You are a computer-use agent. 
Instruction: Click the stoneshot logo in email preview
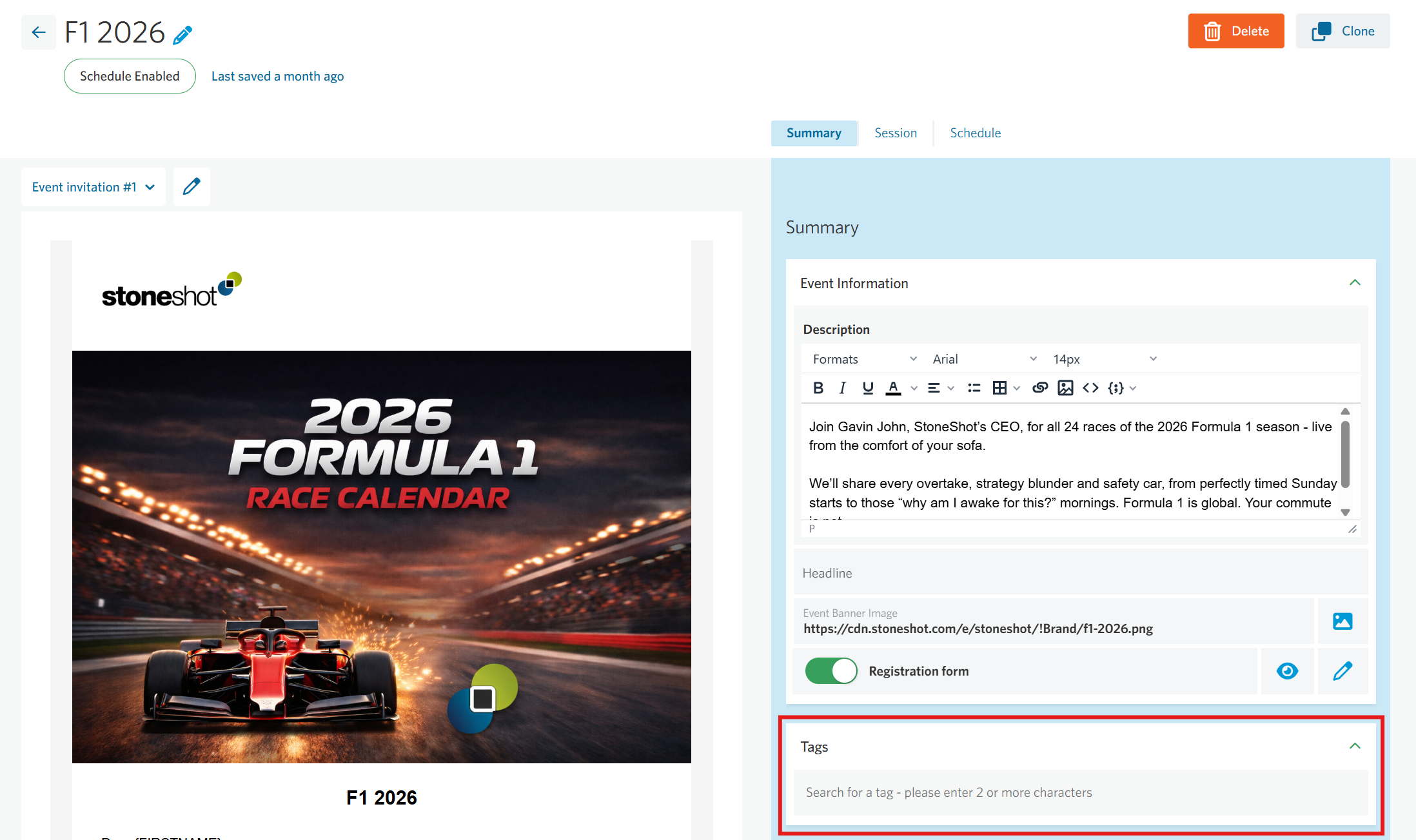pyautogui.click(x=172, y=289)
